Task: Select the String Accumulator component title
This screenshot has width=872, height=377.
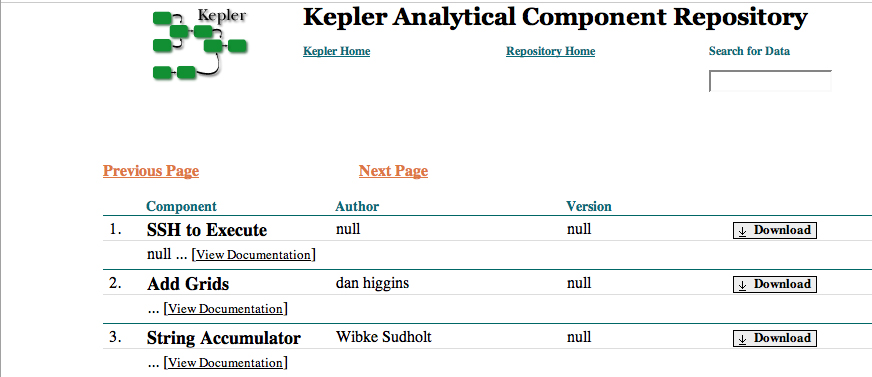Action: coord(224,338)
